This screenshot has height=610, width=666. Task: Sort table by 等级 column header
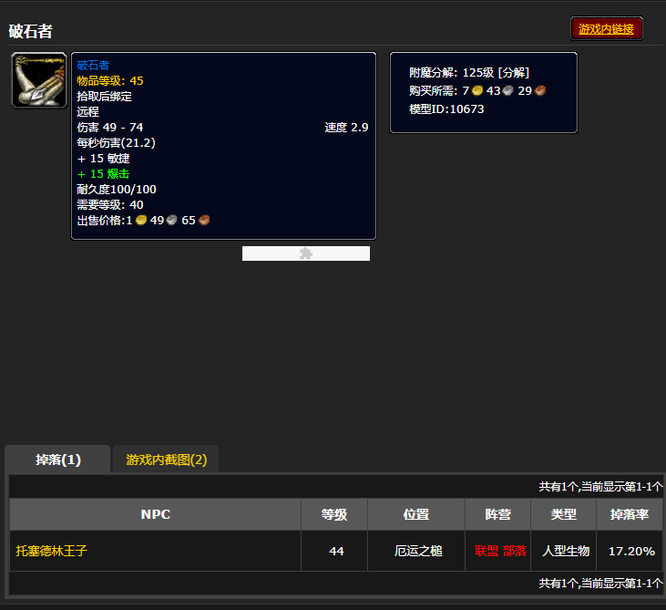tap(334, 514)
